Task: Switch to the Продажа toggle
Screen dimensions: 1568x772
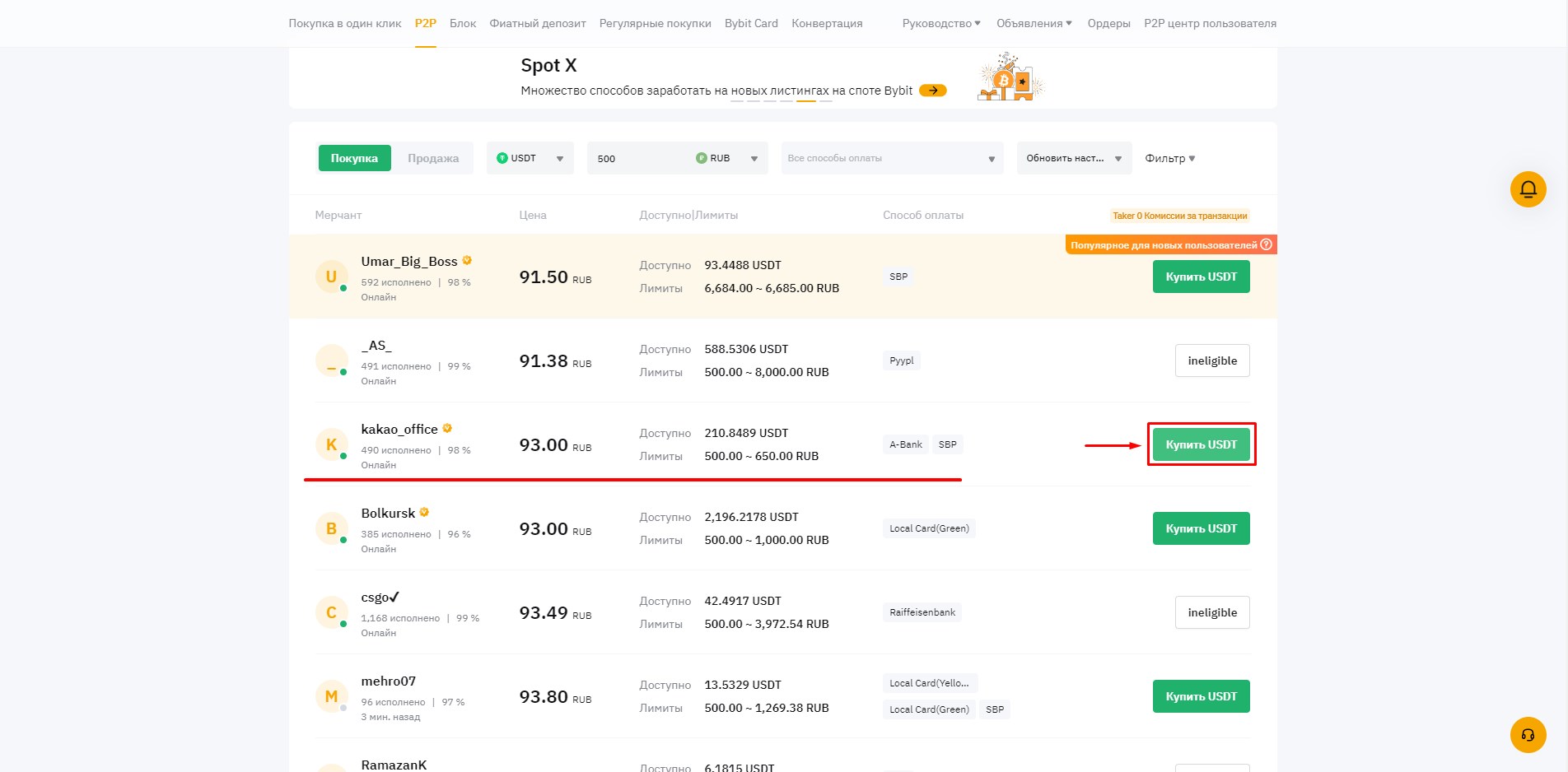Action: (x=433, y=158)
